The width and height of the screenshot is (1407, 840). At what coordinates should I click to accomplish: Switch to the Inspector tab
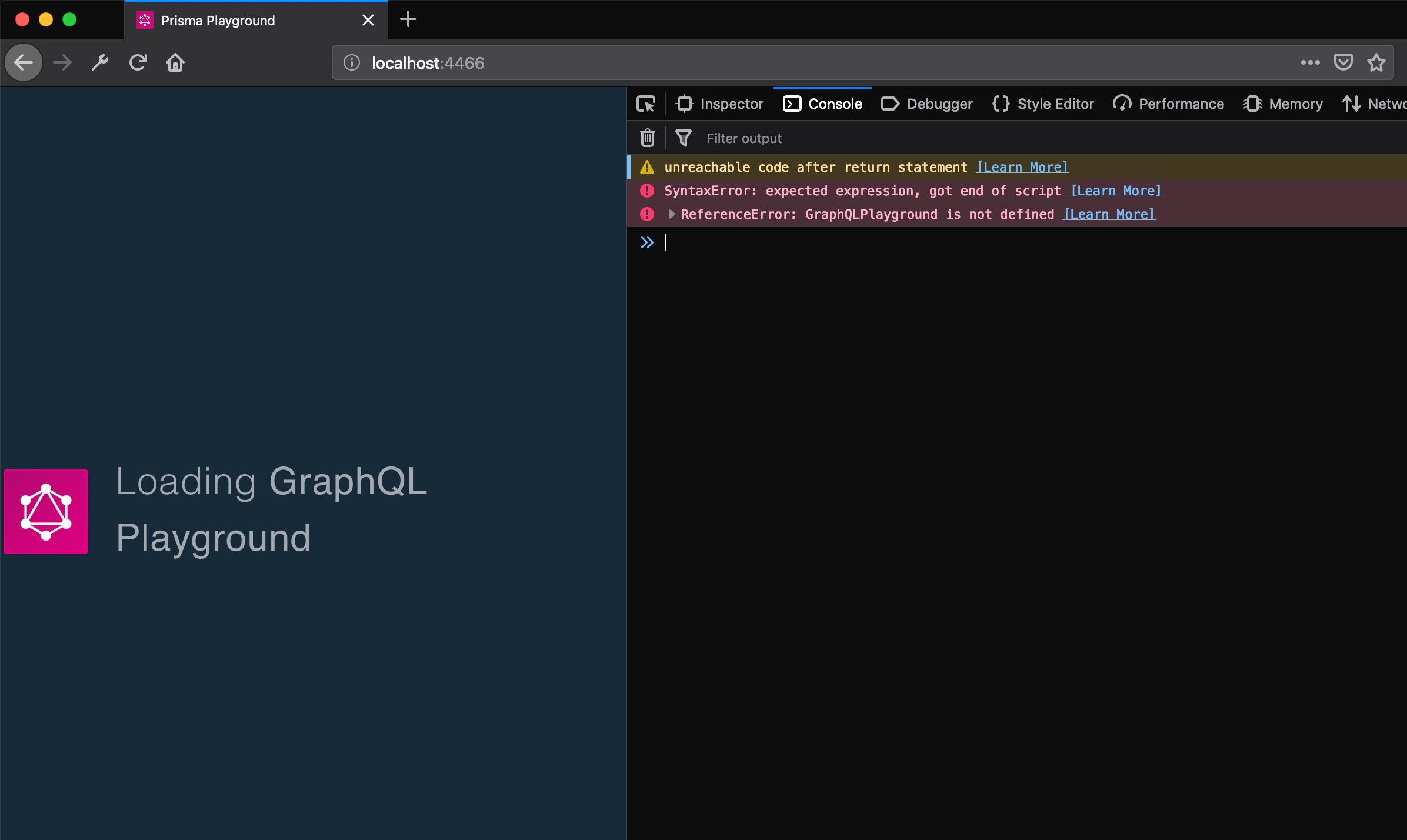point(720,104)
